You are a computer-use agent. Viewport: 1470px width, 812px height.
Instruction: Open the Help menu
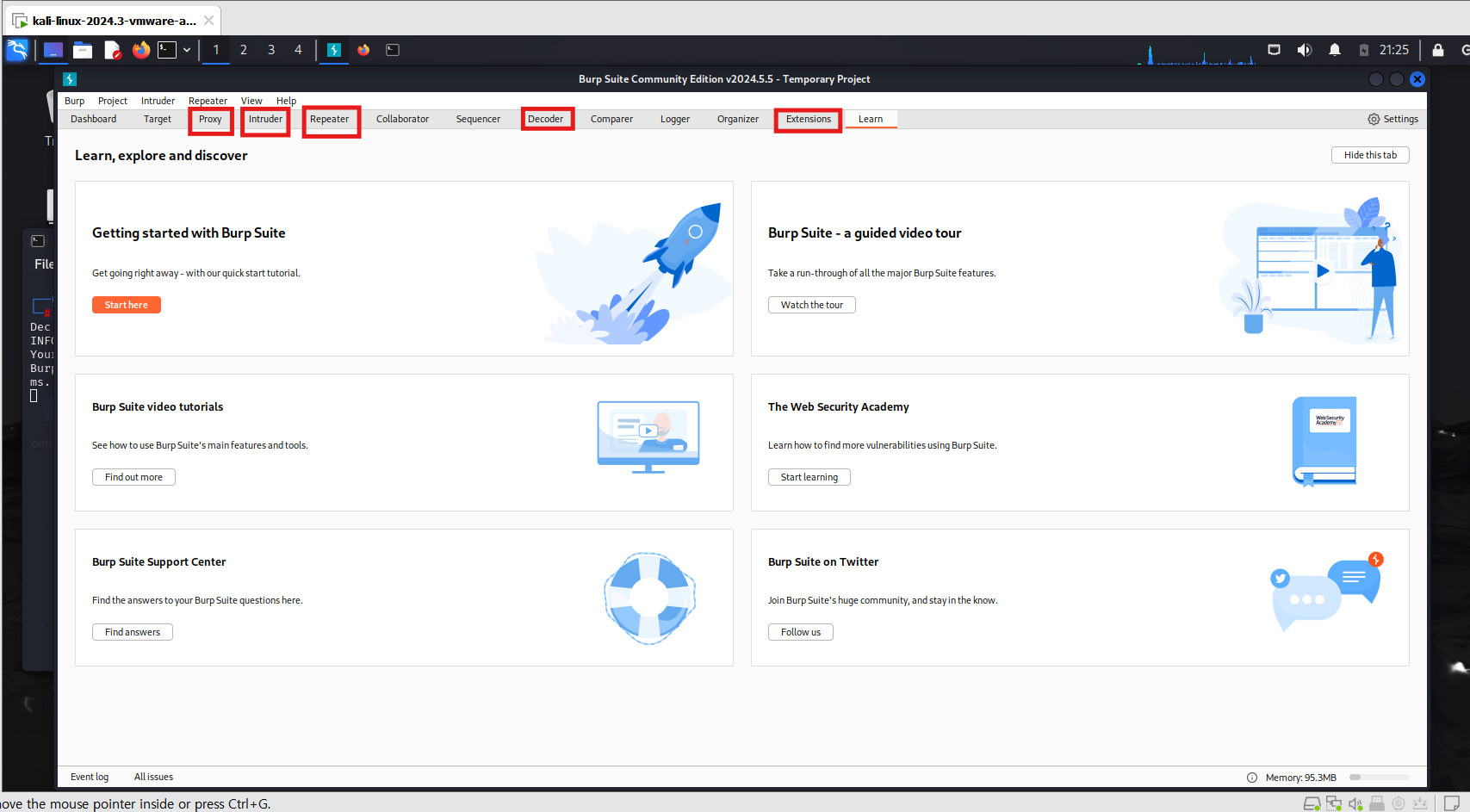(x=286, y=101)
